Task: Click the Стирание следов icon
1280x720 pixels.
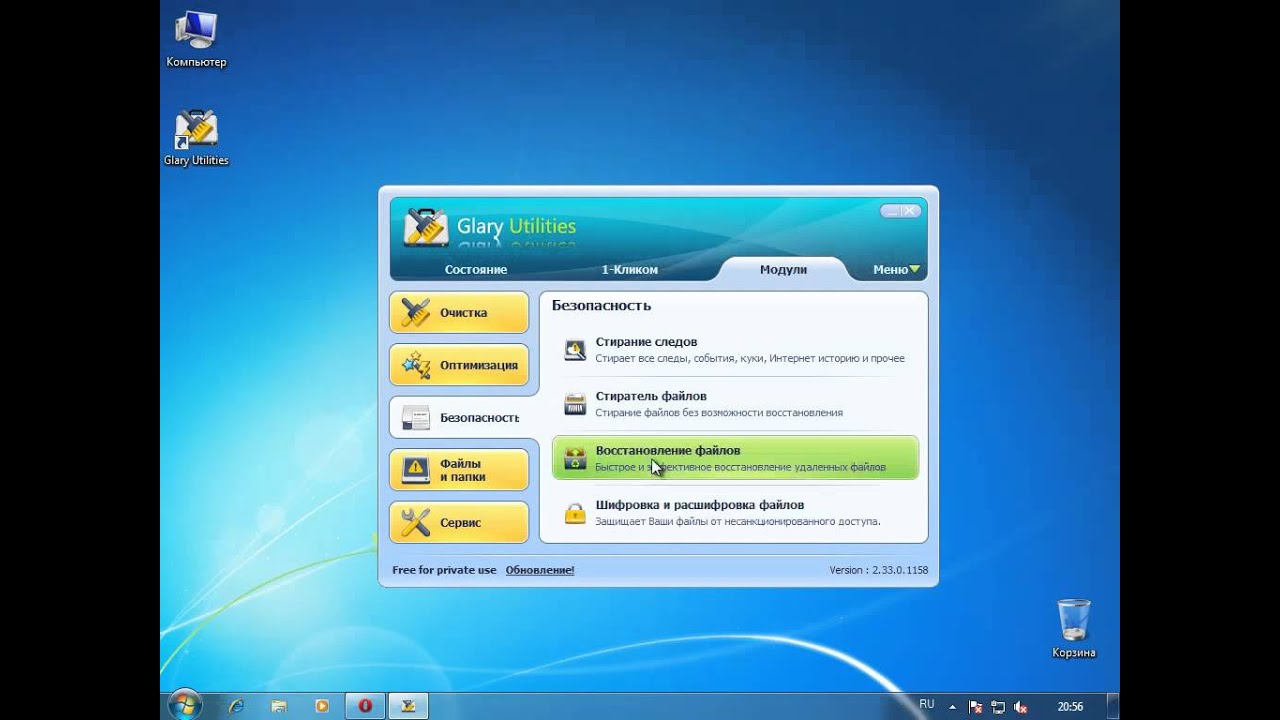Action: [x=575, y=350]
